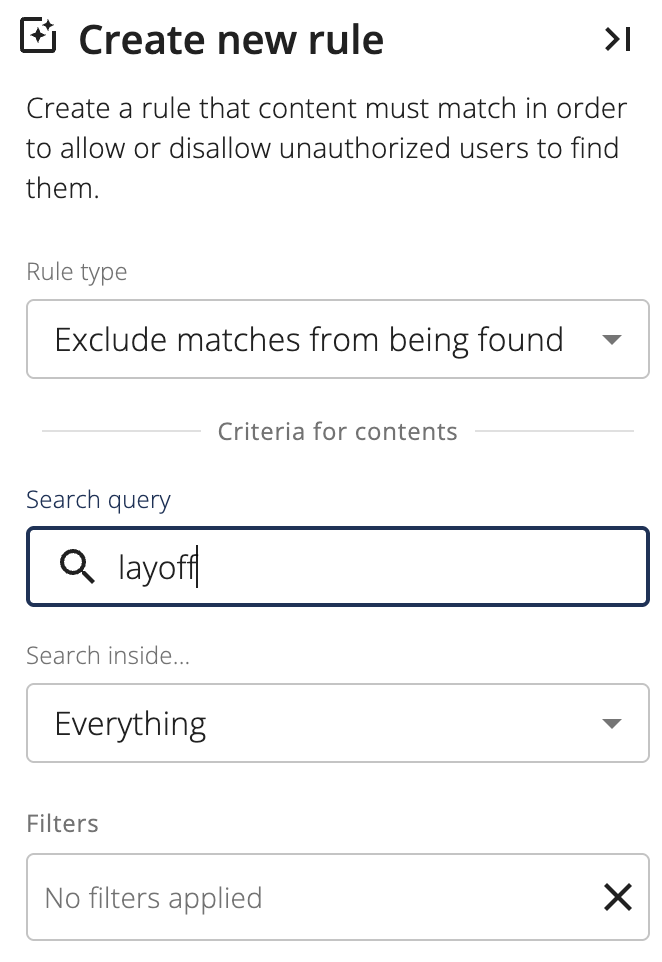Screen dimensions: 662x962
Task: Click the magnifying glass search icon
Action: (x=77, y=566)
